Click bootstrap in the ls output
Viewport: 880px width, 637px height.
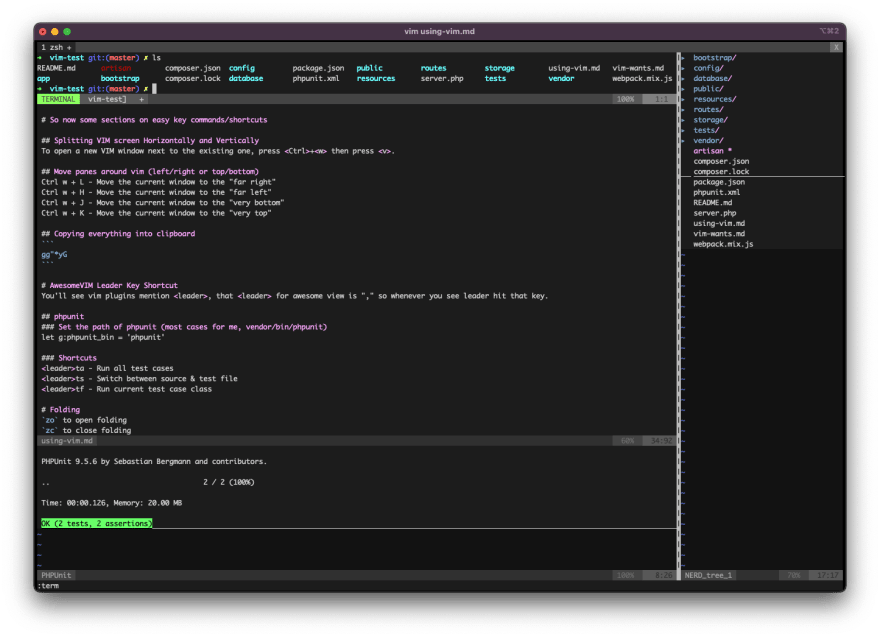[120, 79]
